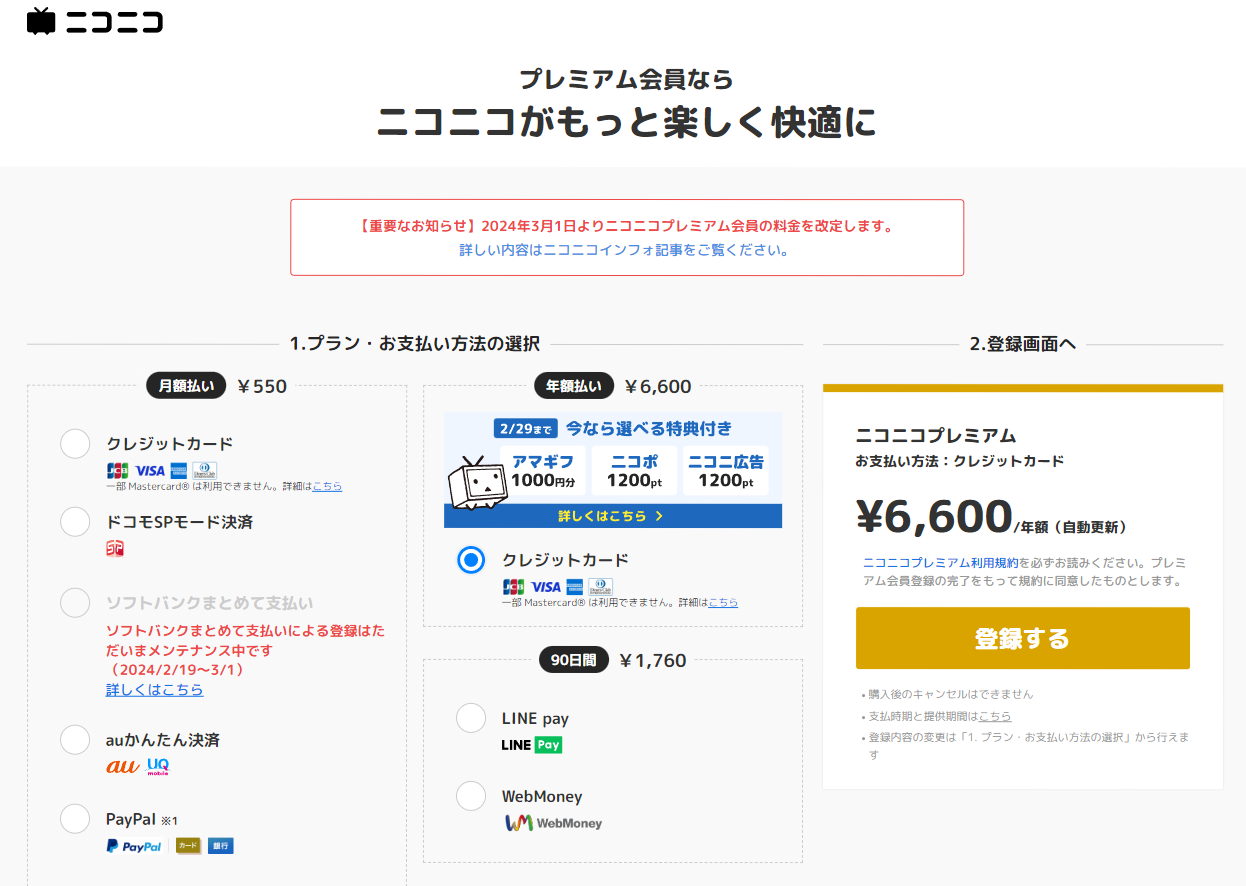Open 詳しくはこちら banner link for bonus campaign
Viewport: 1246px width, 886px height.
coord(612,516)
